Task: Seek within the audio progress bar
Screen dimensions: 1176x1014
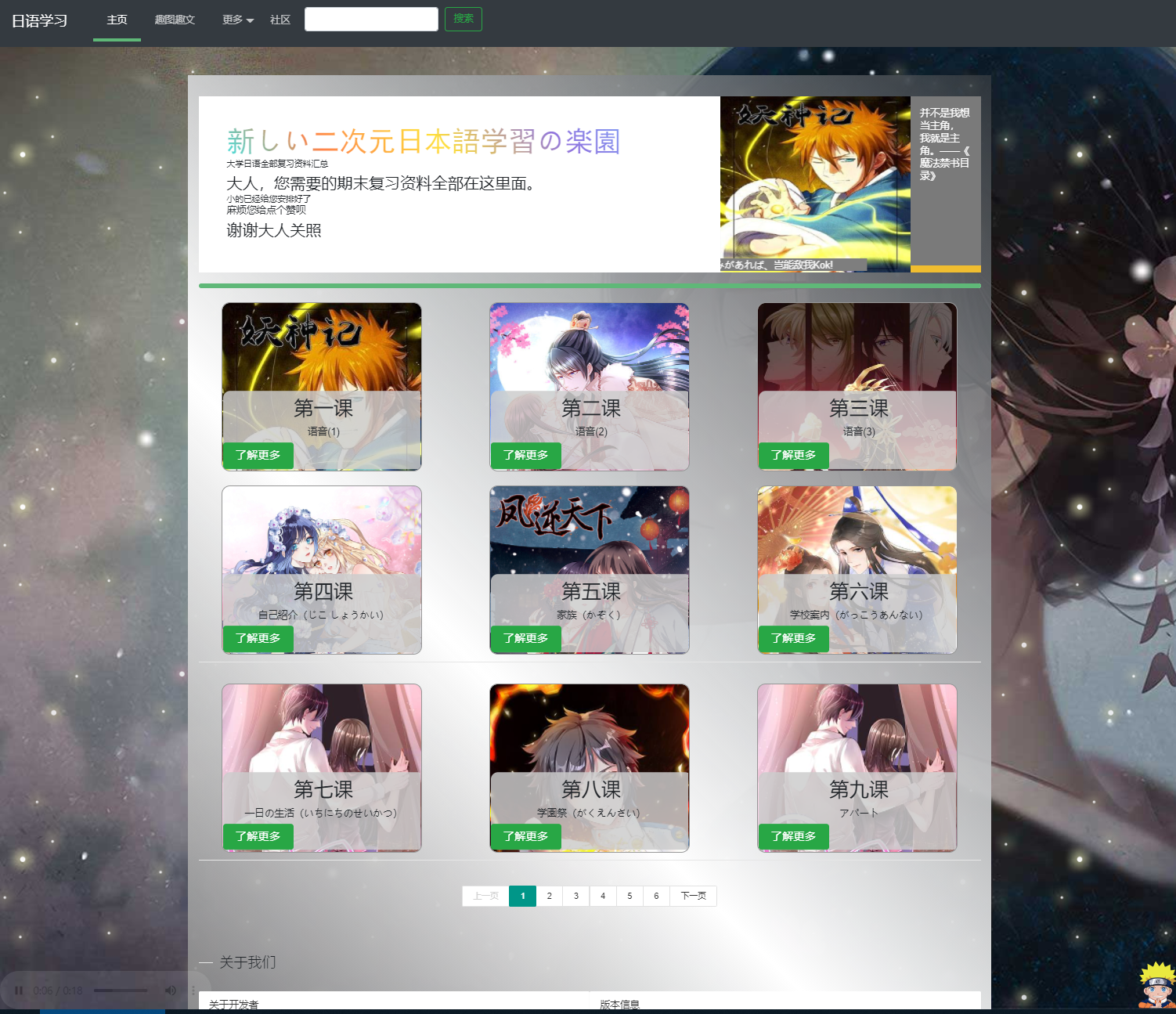Action: coord(121,991)
